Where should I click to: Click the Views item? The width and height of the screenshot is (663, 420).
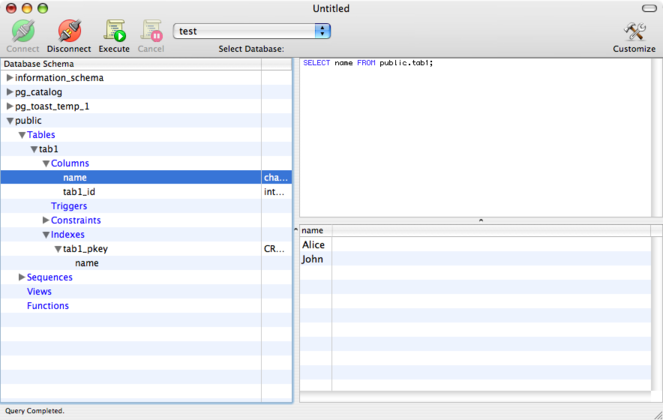click(x=39, y=292)
